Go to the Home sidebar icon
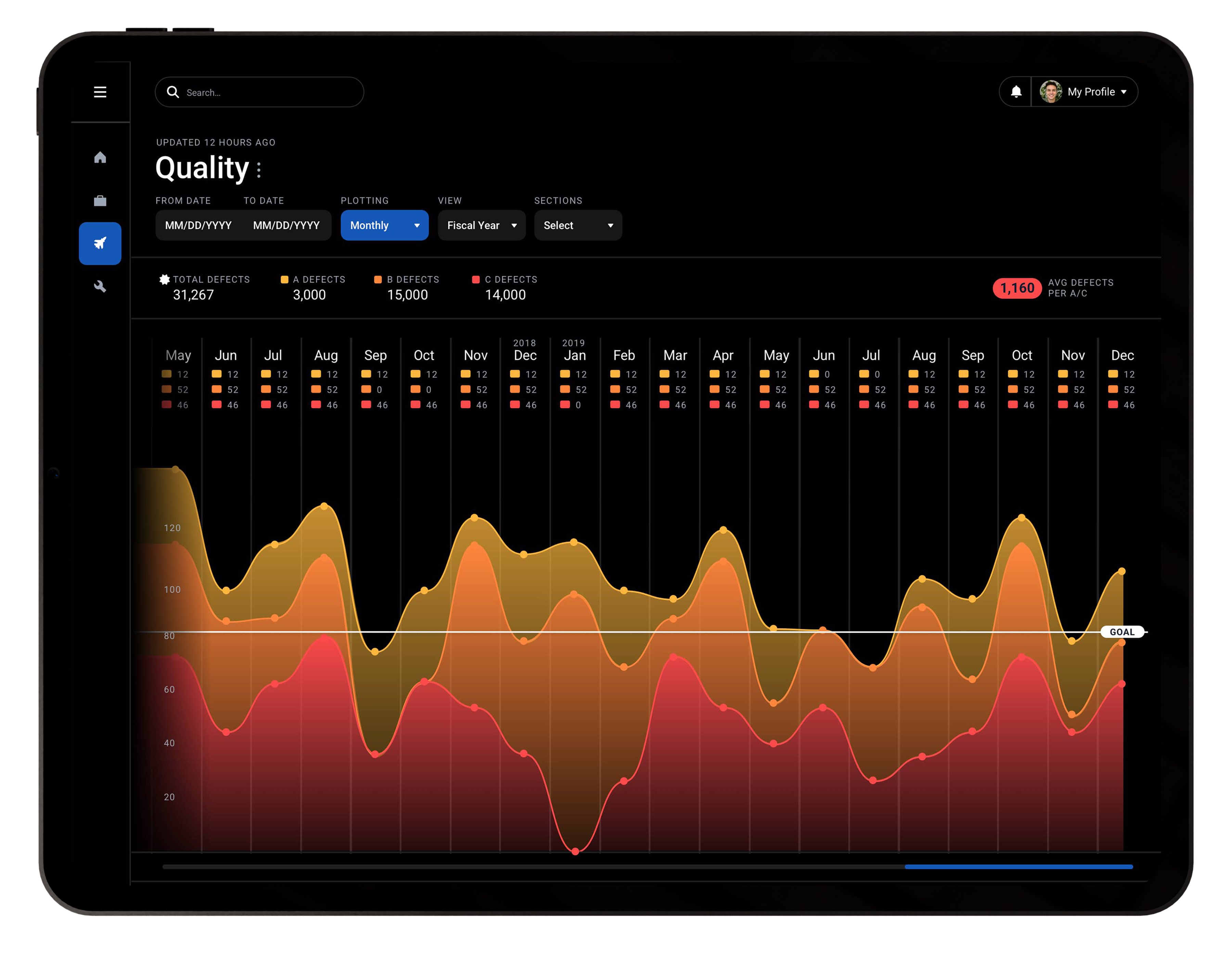Viewport: 1232px width, 957px height. tap(100, 157)
